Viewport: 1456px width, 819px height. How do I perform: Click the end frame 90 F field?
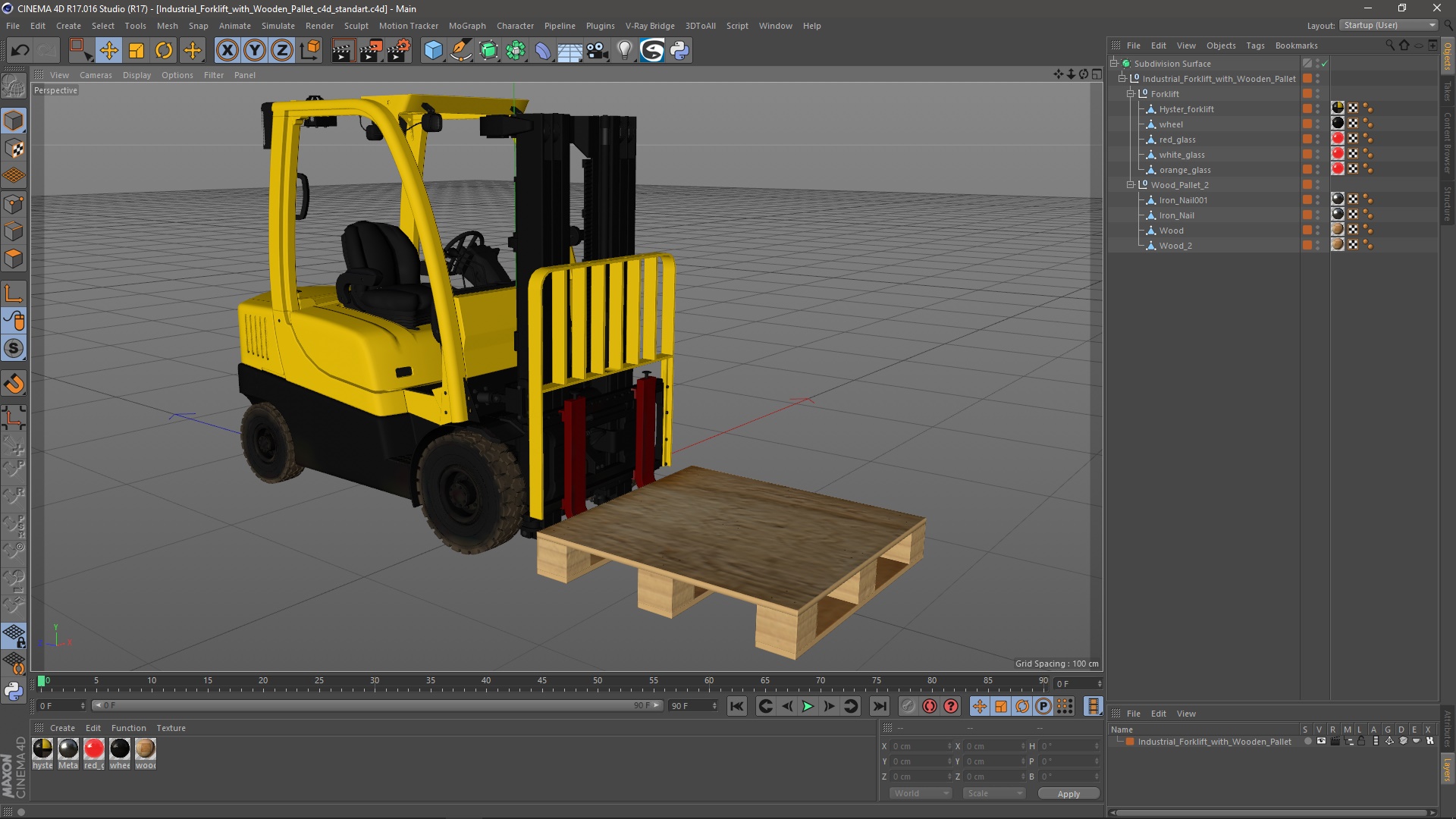[693, 706]
